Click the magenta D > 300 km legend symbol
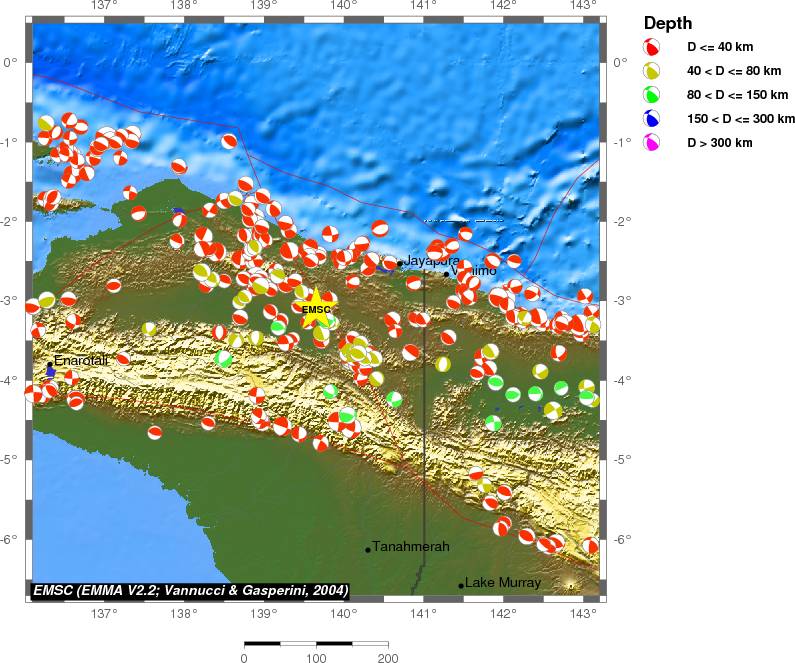Viewport: 795px width, 663px height. click(651, 143)
